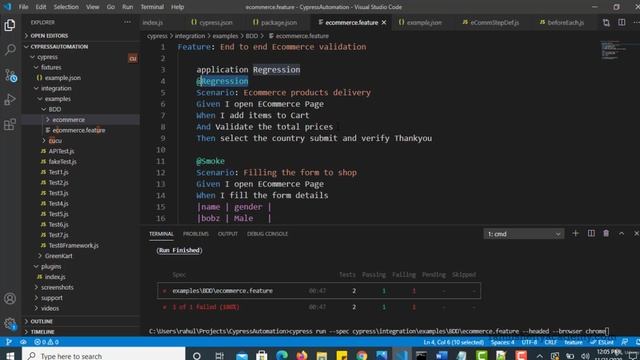The image size is (640, 360).
Task: Open APITest.js in the explorer
Action: (61, 151)
